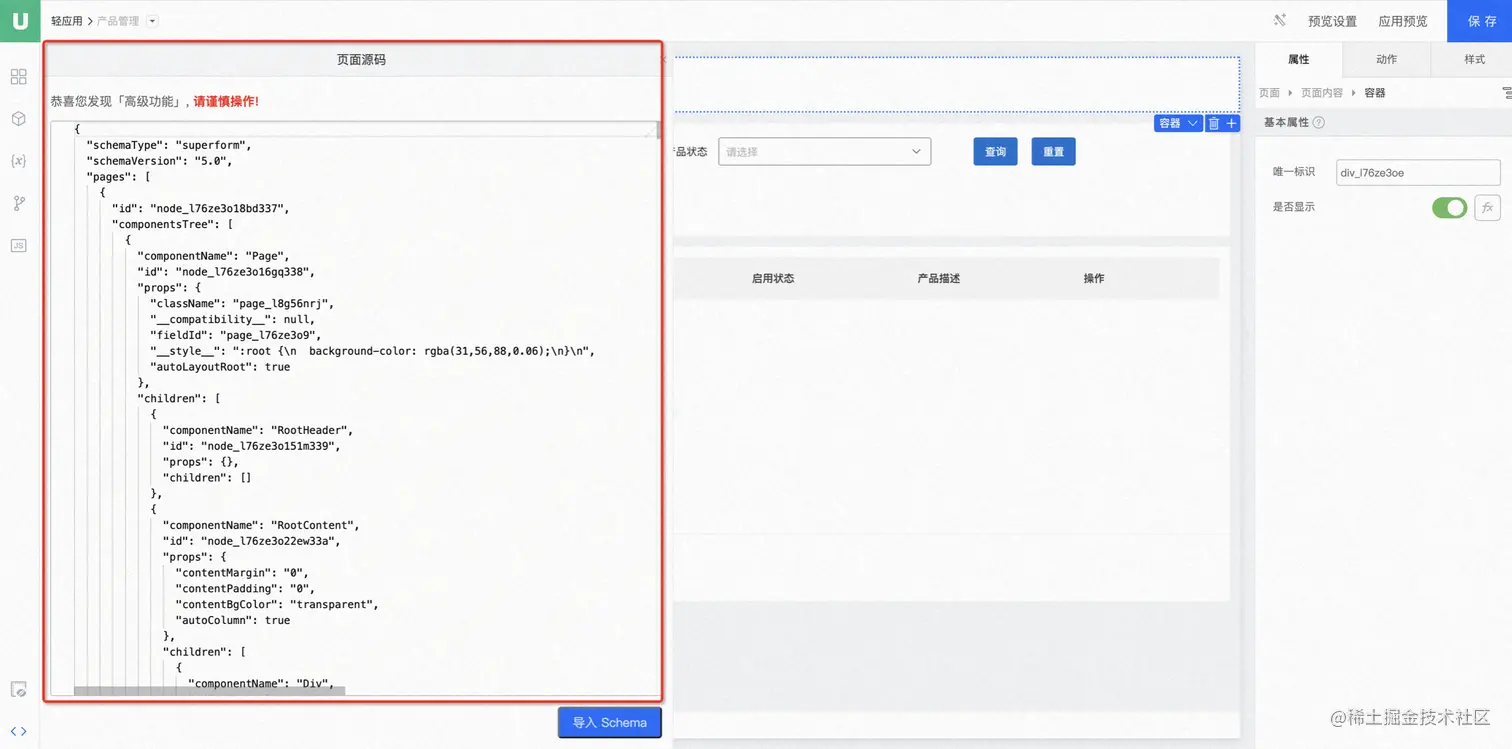Viewport: 1512px width, 749px height.
Task: Click the horizontal scrollbar of the code editor
Action: [209, 691]
